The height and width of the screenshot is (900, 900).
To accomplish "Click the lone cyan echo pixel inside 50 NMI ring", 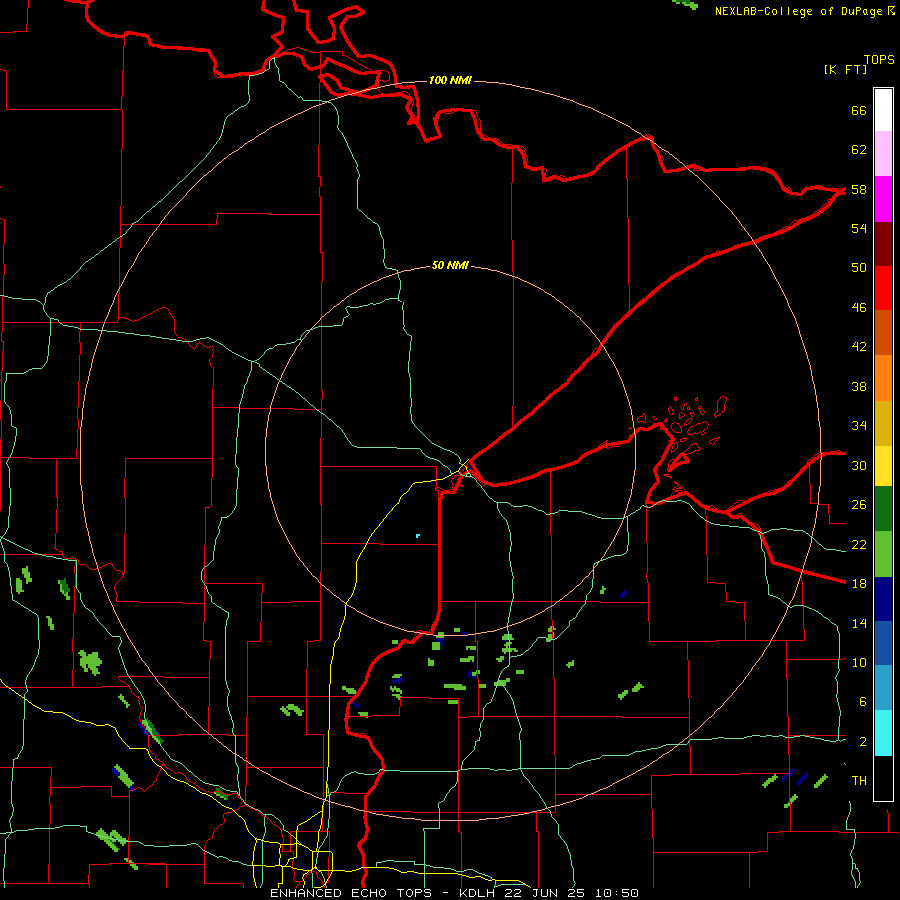I will click(x=418, y=536).
